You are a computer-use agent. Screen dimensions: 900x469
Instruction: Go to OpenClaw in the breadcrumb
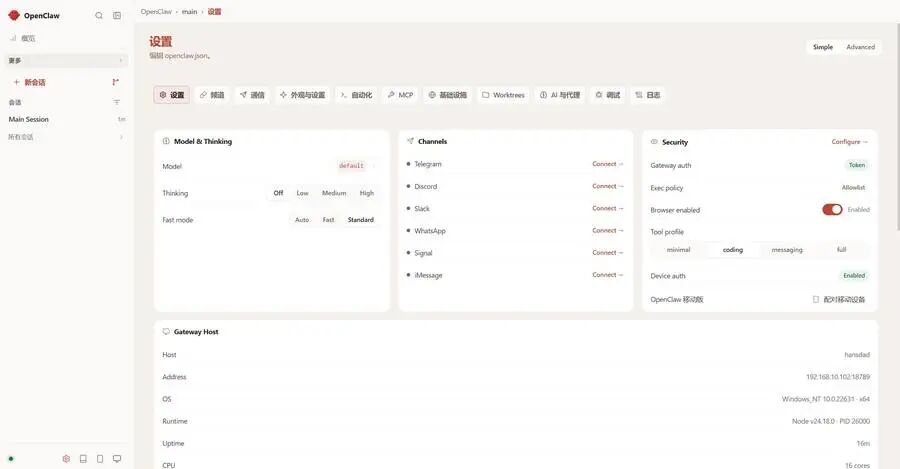coord(156,11)
